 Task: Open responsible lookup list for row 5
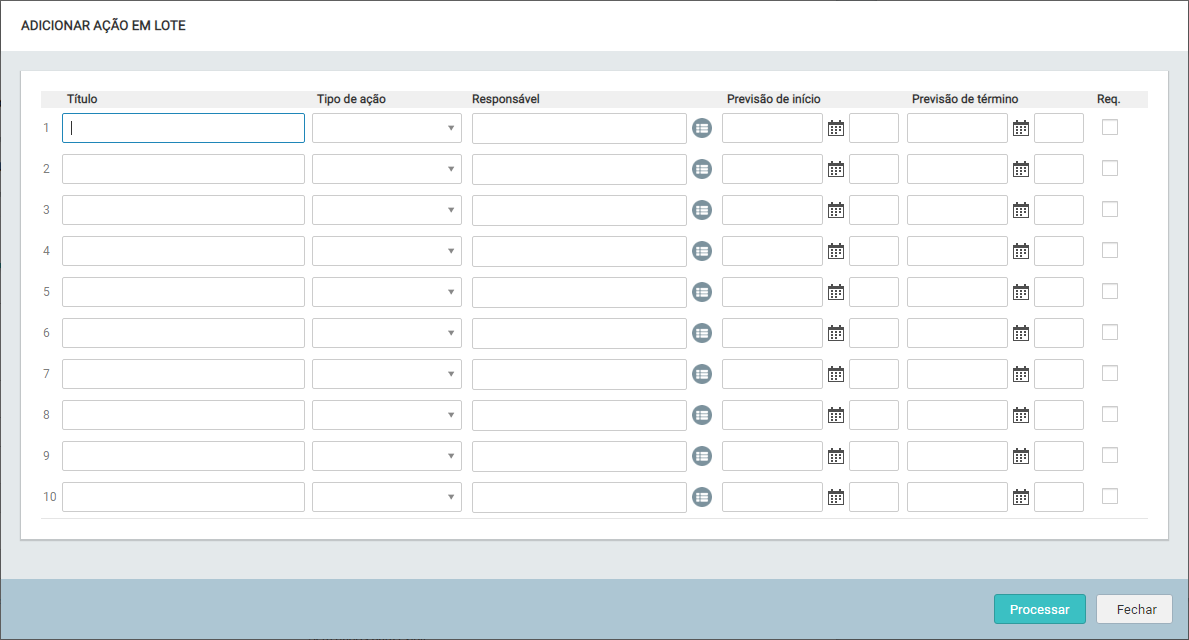[702, 293]
